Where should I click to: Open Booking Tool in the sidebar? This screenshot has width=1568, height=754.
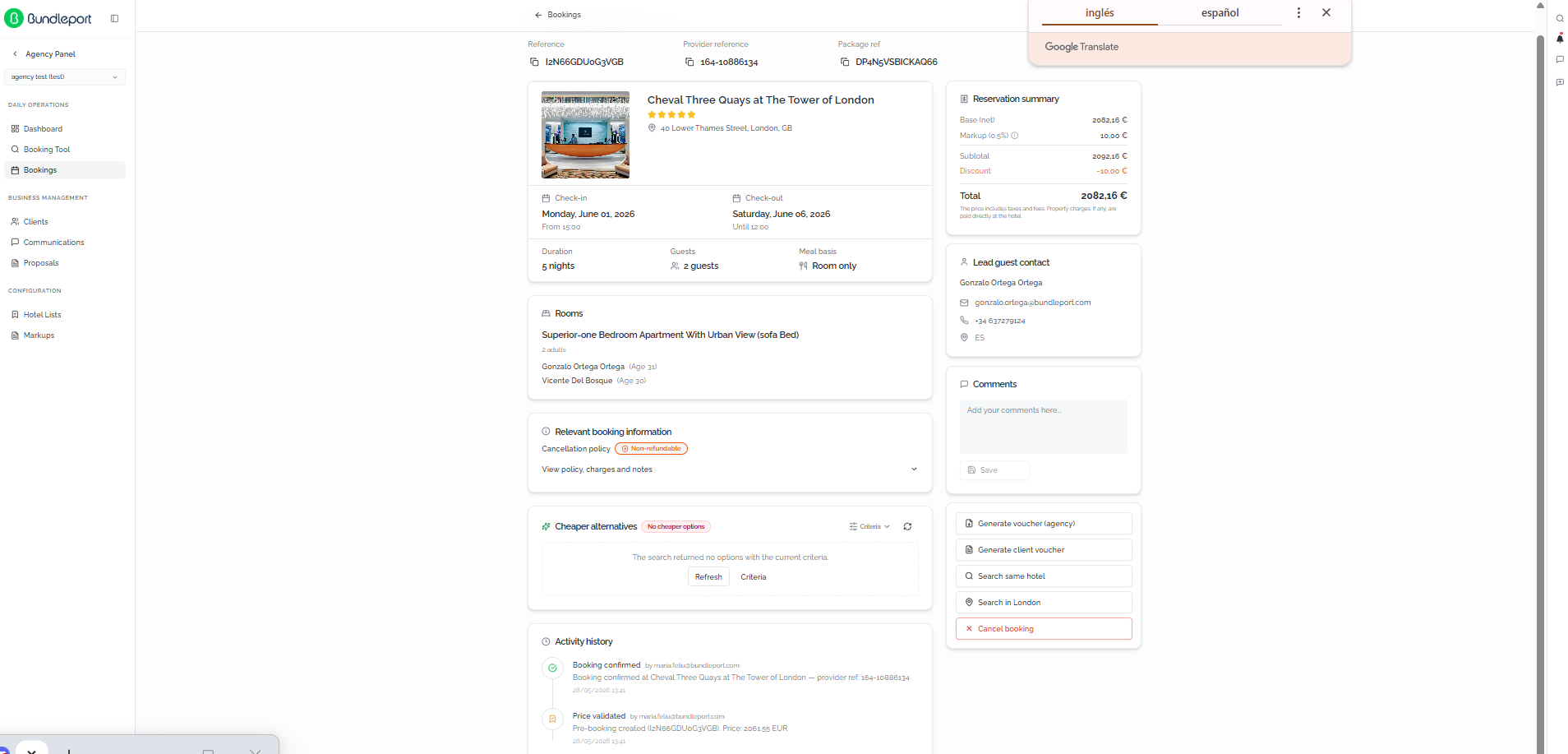pos(65,150)
